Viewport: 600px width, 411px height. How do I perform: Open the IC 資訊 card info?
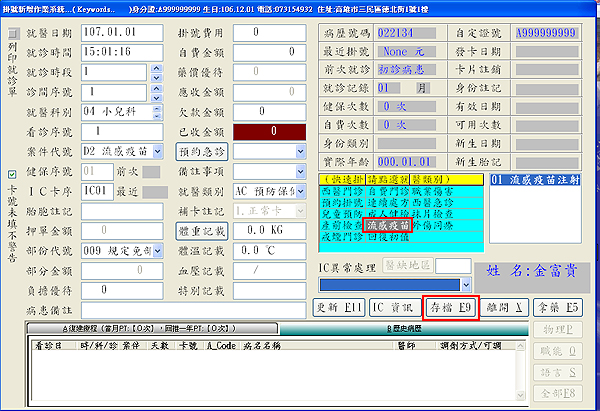393,305
